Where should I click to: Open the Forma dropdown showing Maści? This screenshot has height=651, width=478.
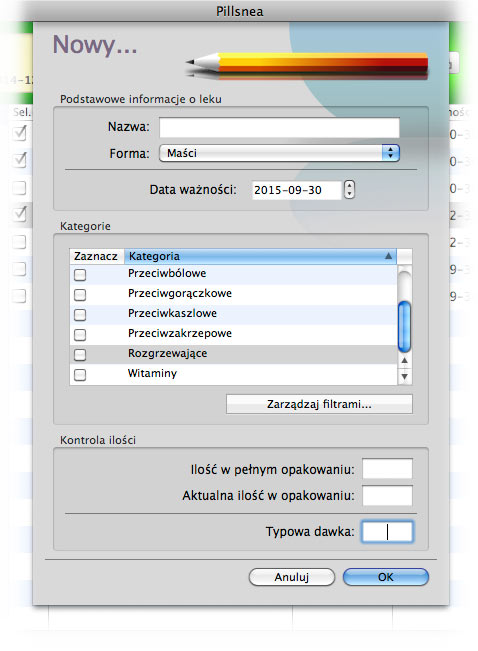click(x=279, y=153)
